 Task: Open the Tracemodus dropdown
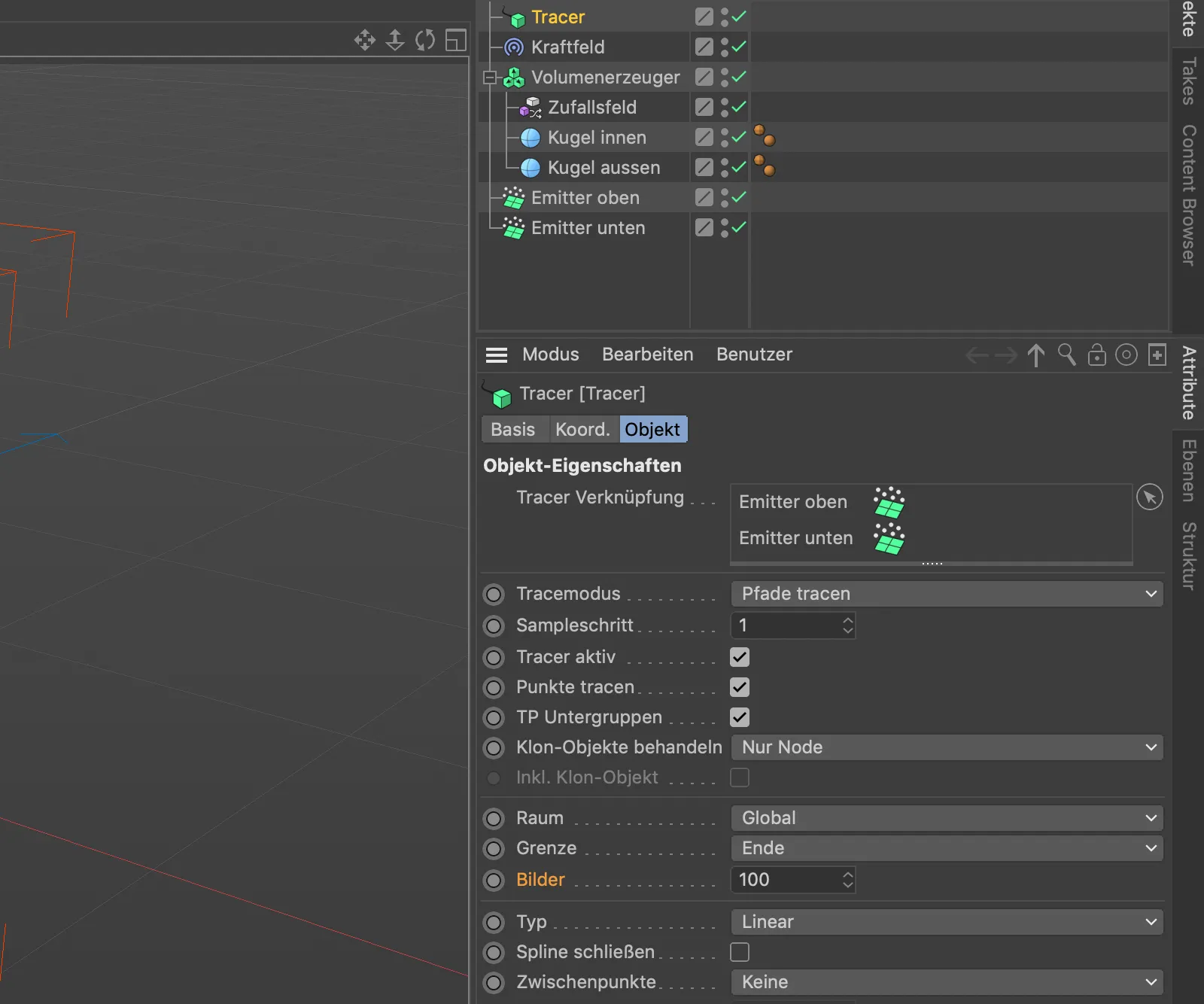[947, 594]
